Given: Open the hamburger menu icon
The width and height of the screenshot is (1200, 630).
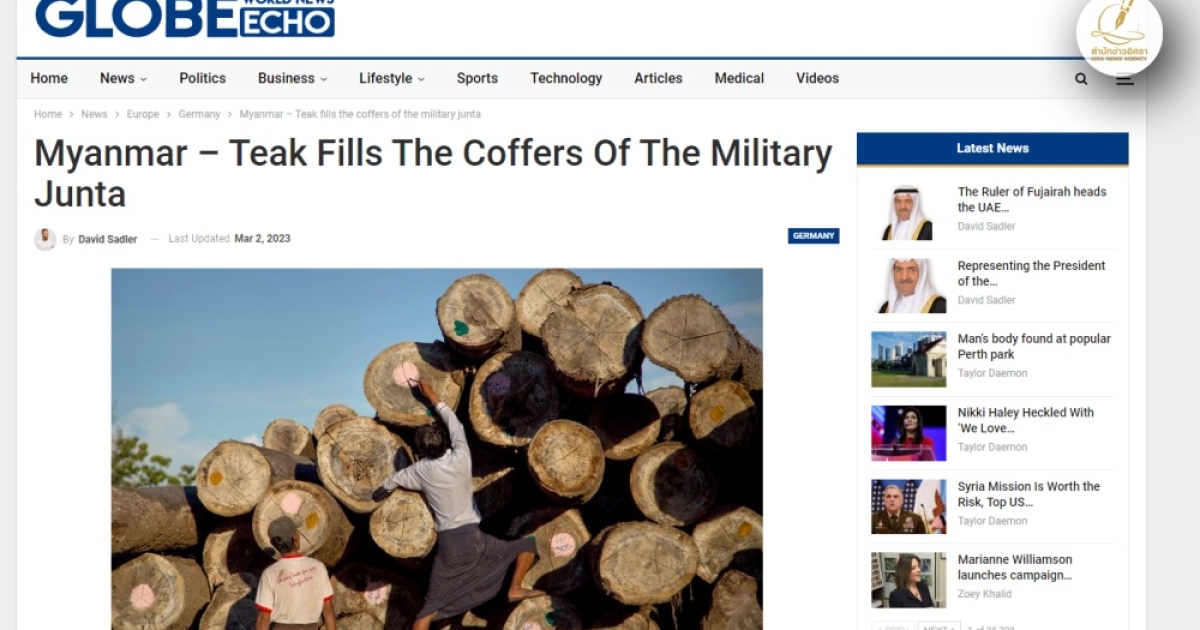Looking at the screenshot, I should click(x=1125, y=80).
